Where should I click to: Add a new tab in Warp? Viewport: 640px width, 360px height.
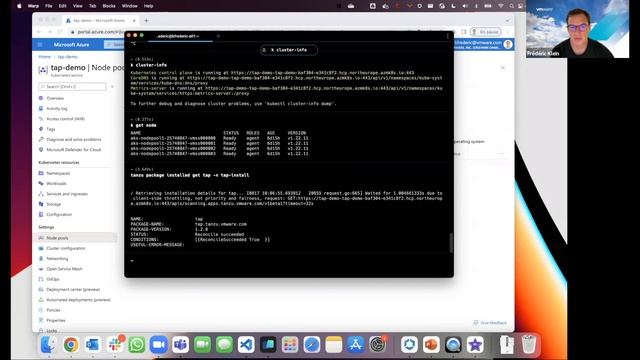pyautogui.click(x=218, y=36)
